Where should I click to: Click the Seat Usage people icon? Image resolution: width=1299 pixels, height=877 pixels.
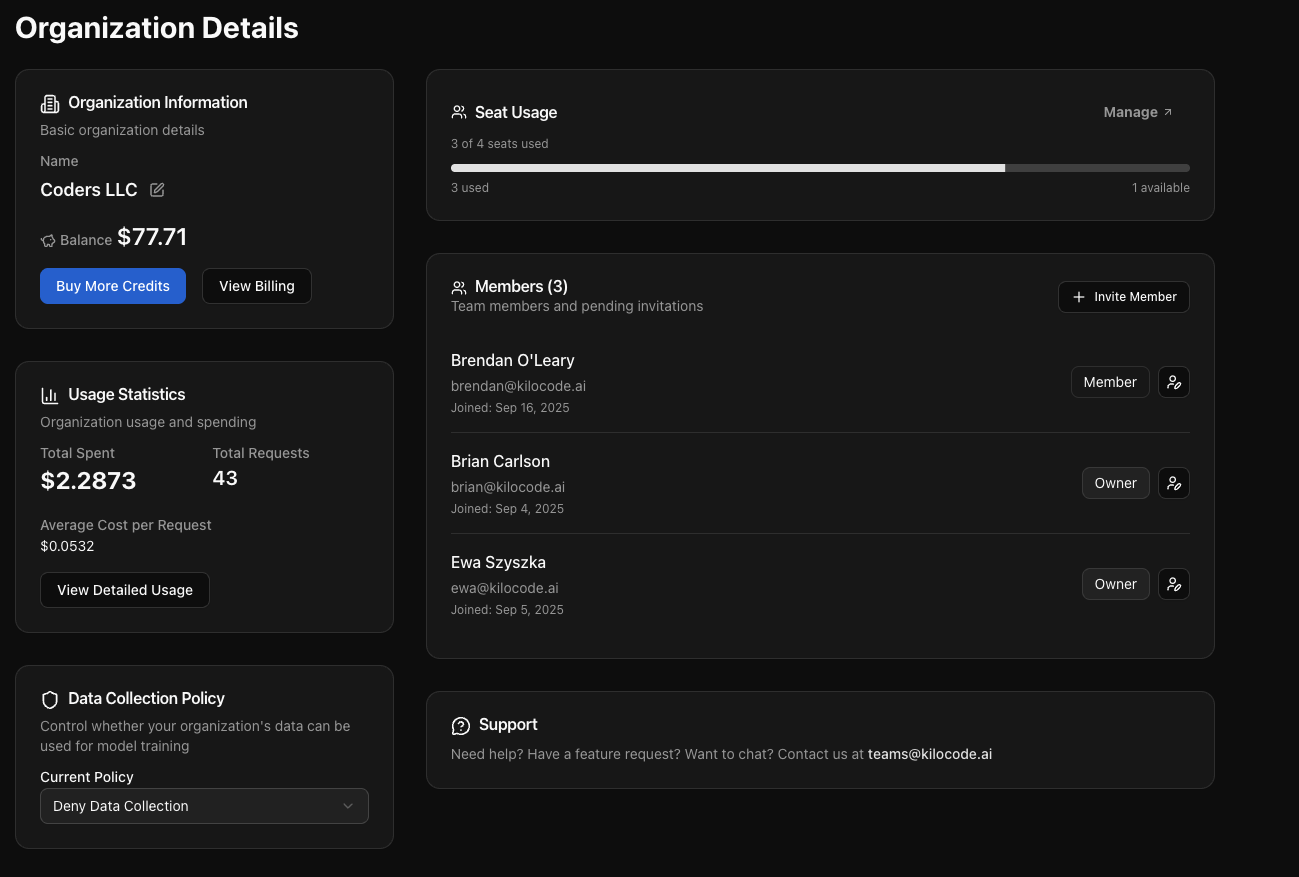(459, 113)
